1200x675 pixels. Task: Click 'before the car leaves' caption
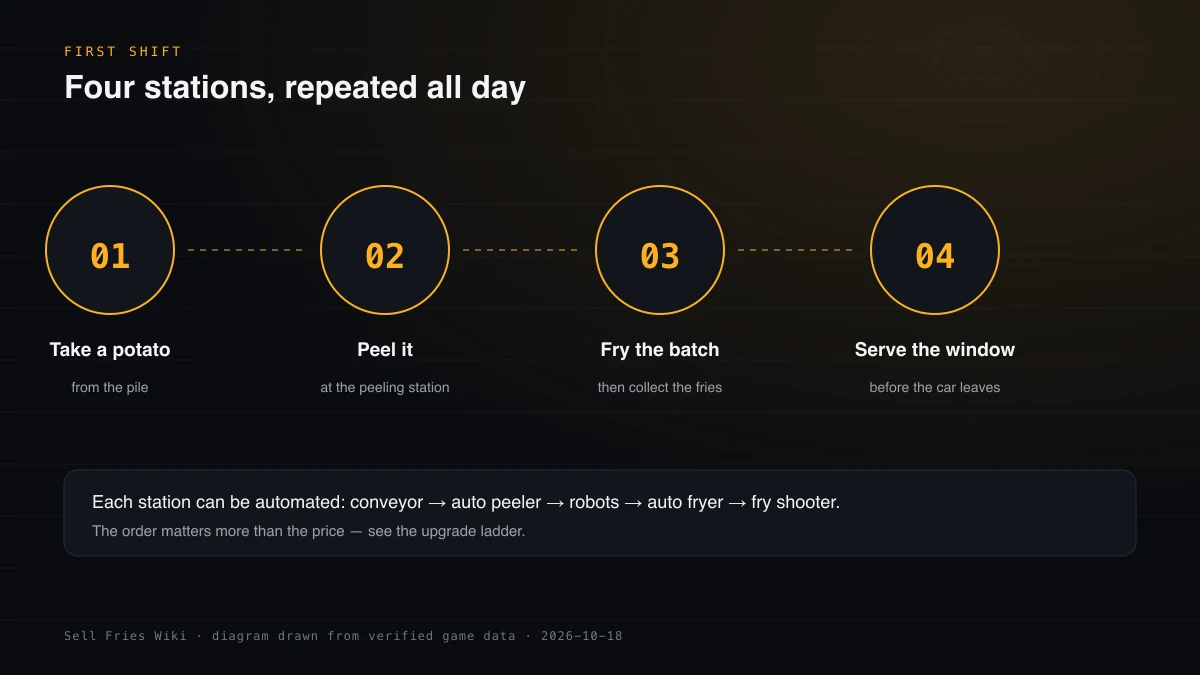(935, 387)
